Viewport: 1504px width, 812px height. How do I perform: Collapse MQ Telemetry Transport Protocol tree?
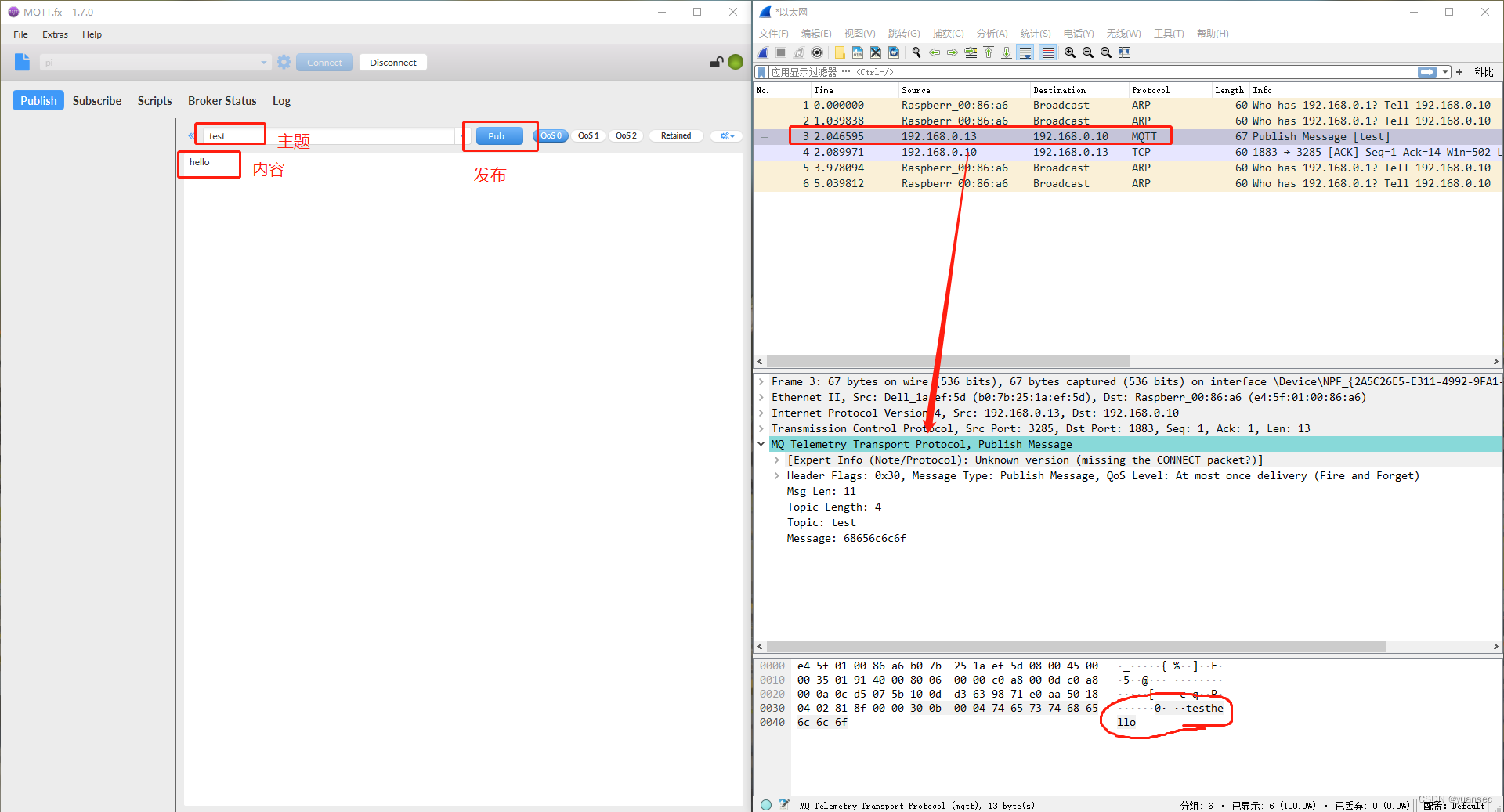(761, 444)
